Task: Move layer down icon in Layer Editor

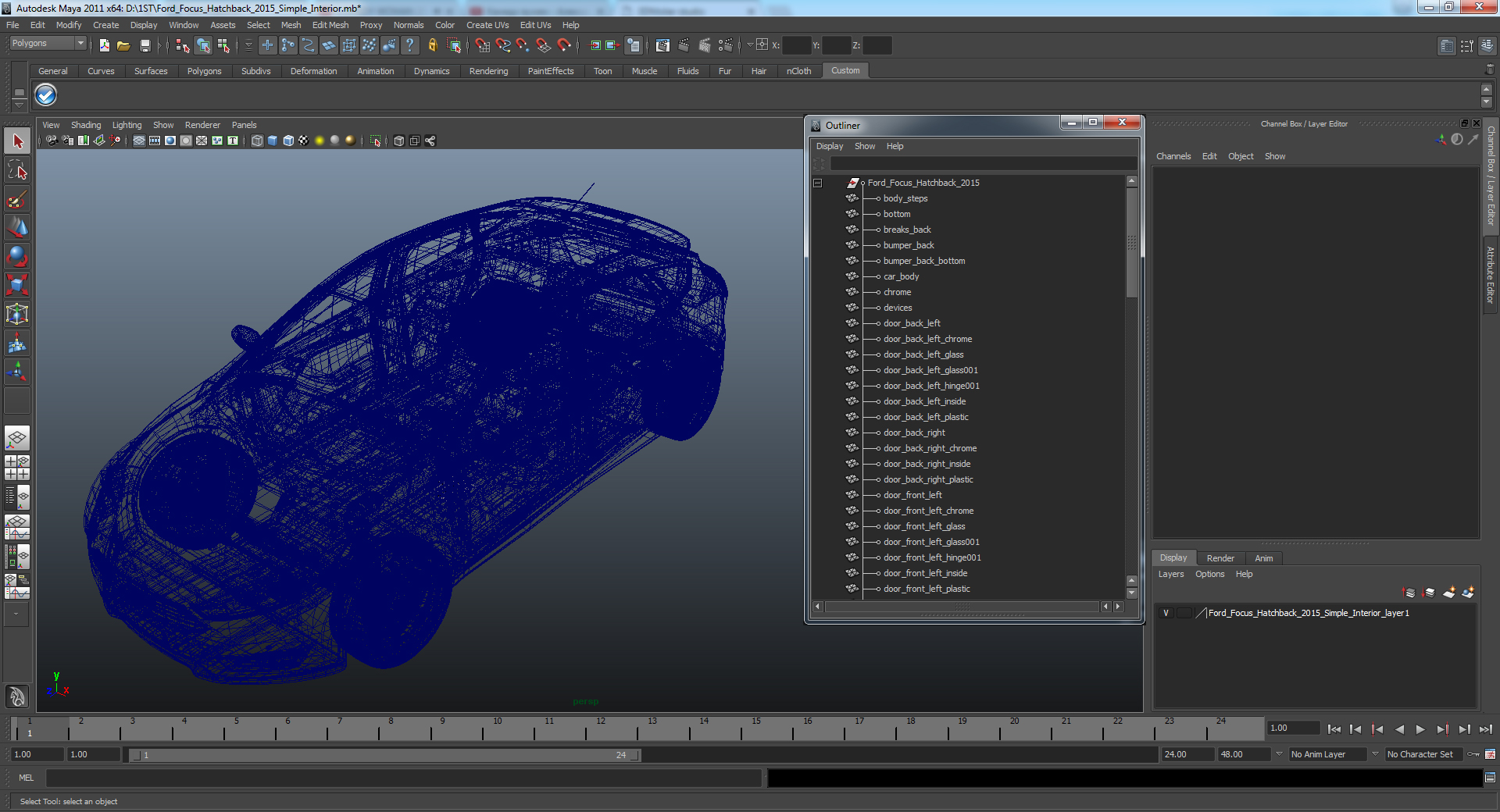Action: (x=1429, y=593)
